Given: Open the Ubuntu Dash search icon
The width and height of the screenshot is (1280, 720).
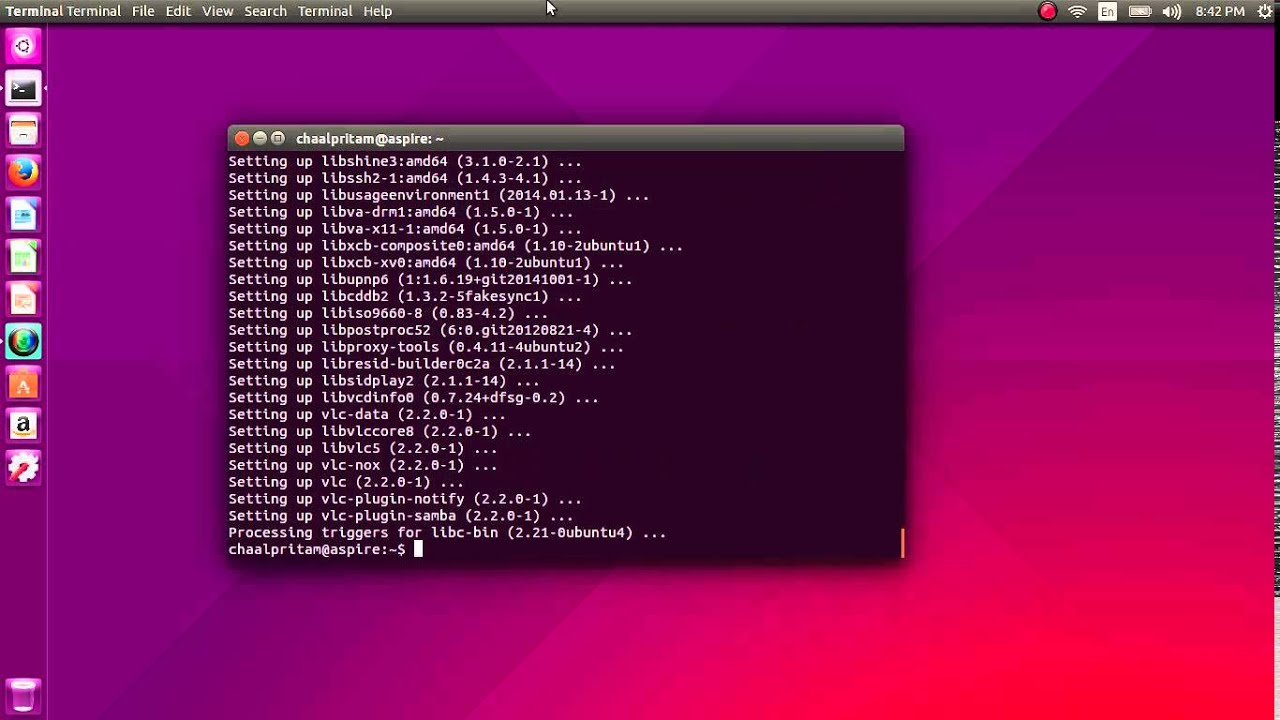Looking at the screenshot, I should click(23, 46).
